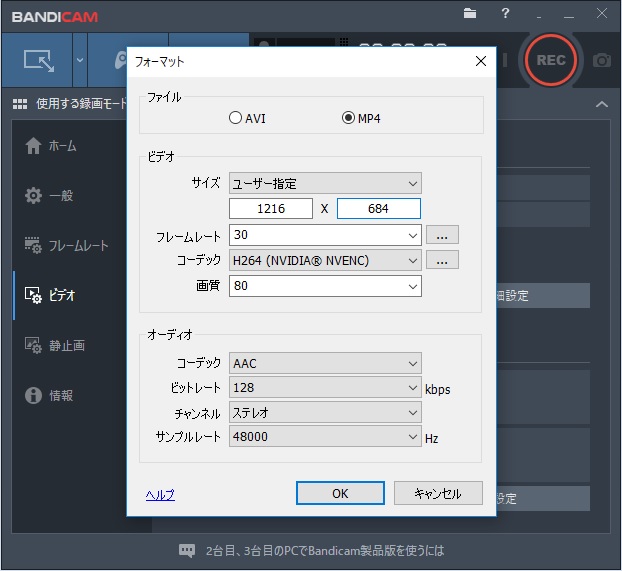
Task: Confirm the format dialog with OK
Action: 340,493
